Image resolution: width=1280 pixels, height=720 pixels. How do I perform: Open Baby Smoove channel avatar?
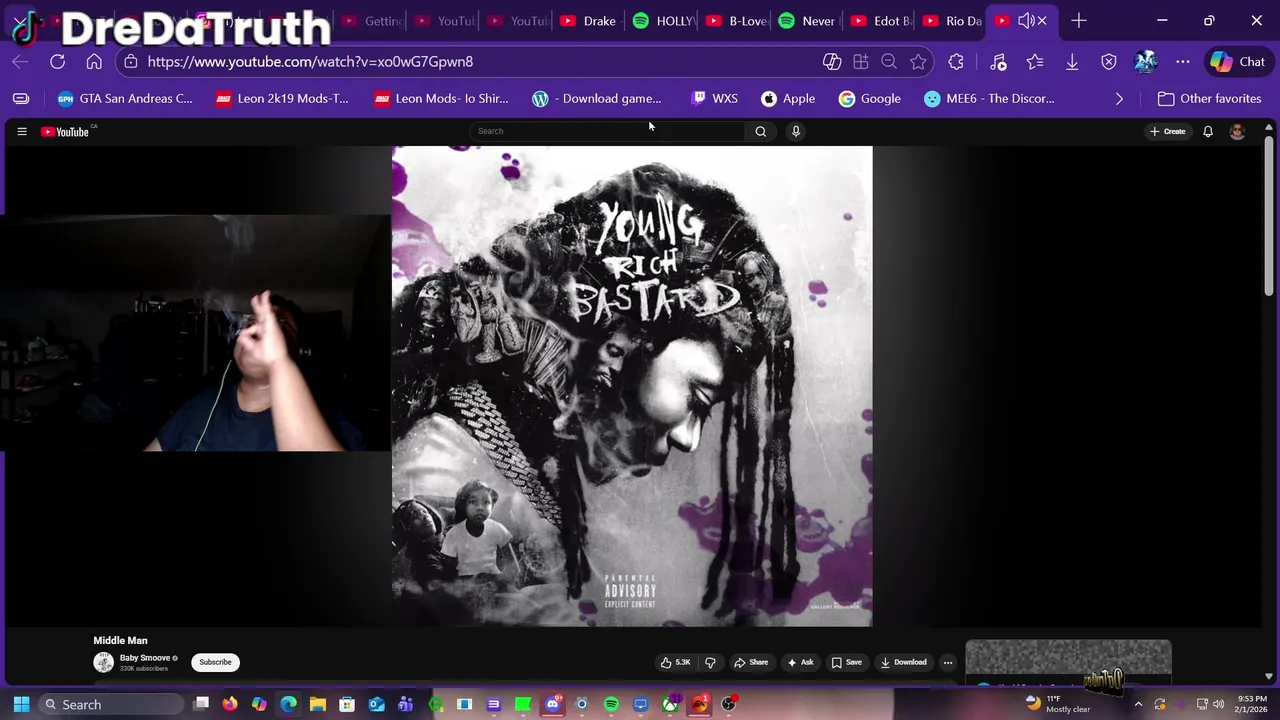pos(104,662)
